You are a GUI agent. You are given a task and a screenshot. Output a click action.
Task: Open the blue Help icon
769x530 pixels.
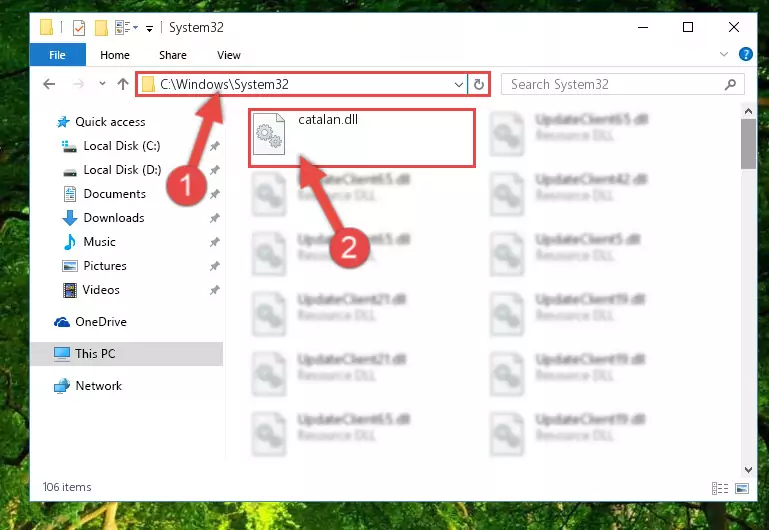click(x=745, y=54)
